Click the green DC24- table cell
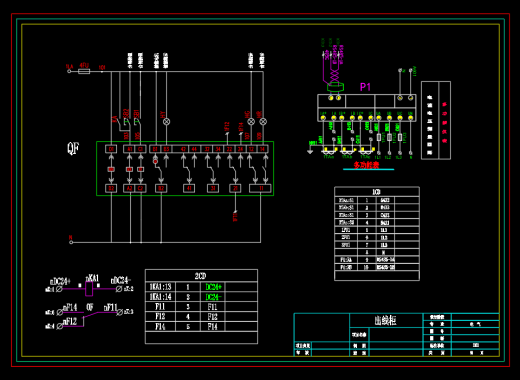 point(213,297)
